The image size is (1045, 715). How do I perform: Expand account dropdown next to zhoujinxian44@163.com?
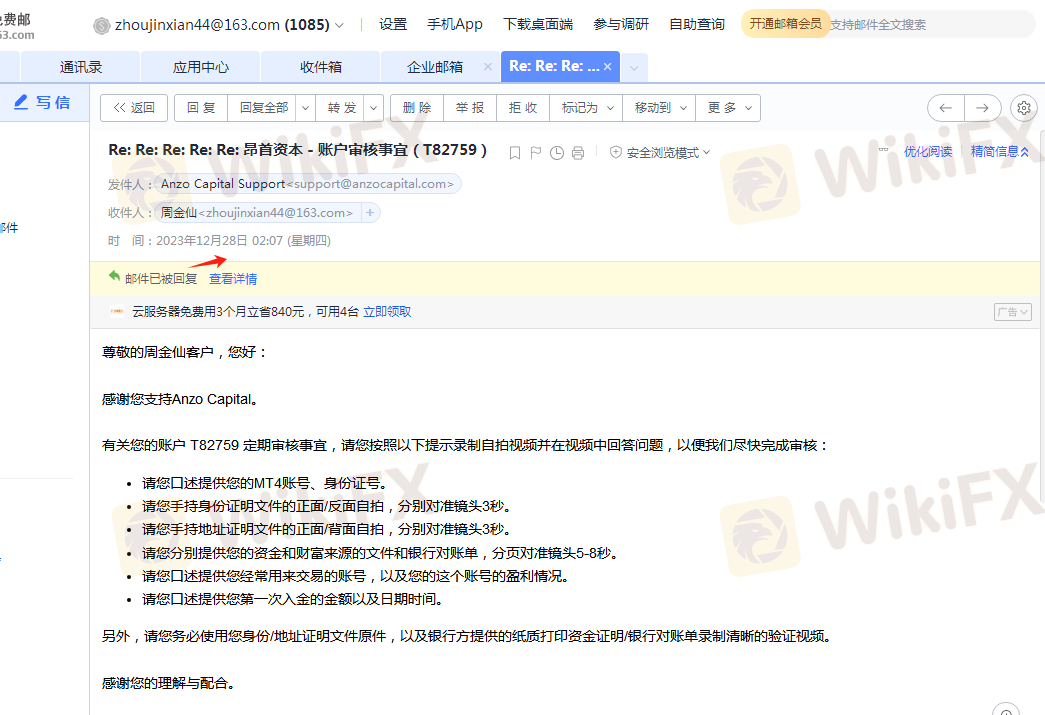(x=339, y=25)
